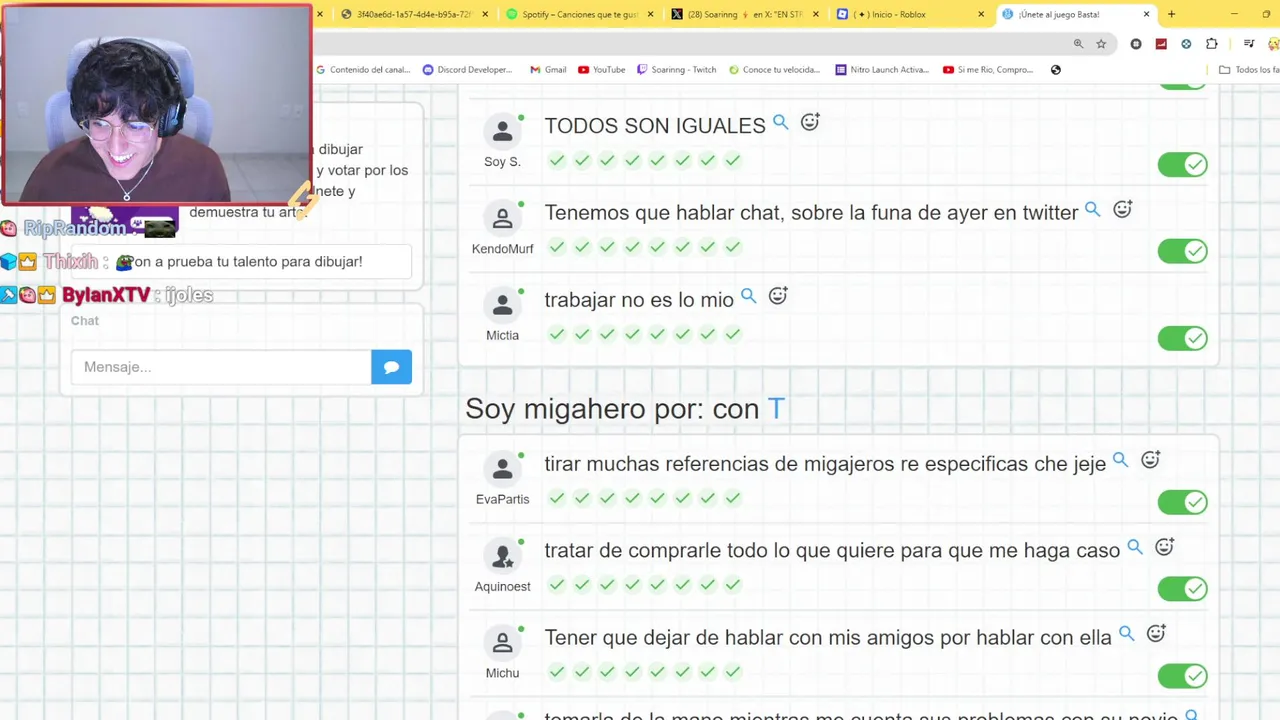Click Michu player avatar

pyautogui.click(x=502, y=643)
